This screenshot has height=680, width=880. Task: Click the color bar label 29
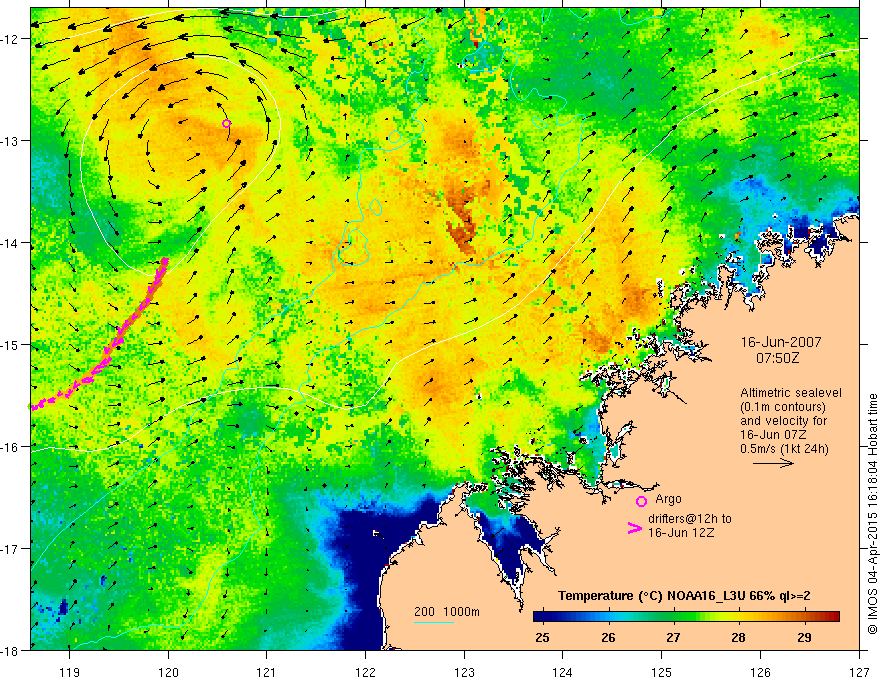804,637
